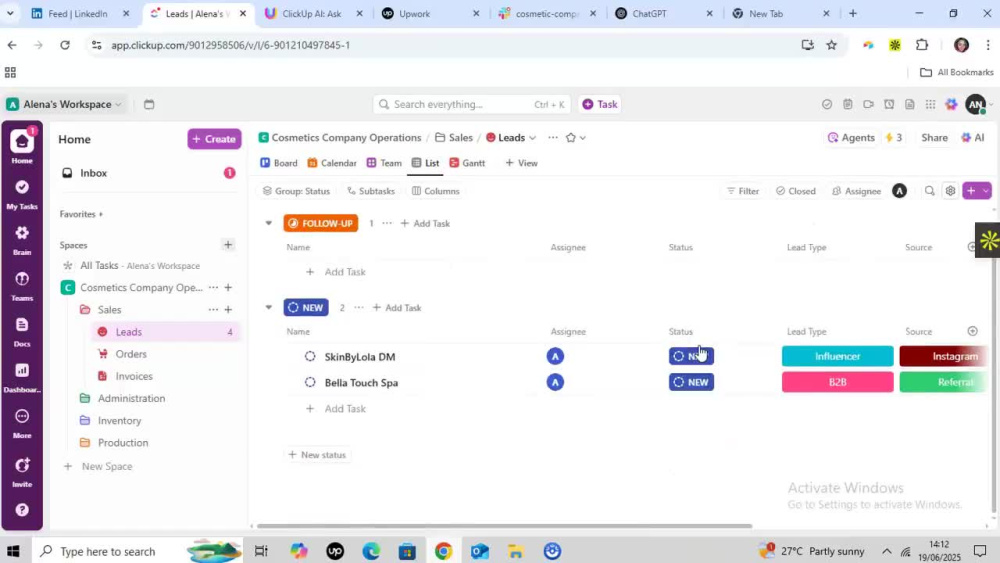Image resolution: width=1000 pixels, height=563 pixels.
Task: Open Chrome in Windows taskbar
Action: pos(443,551)
